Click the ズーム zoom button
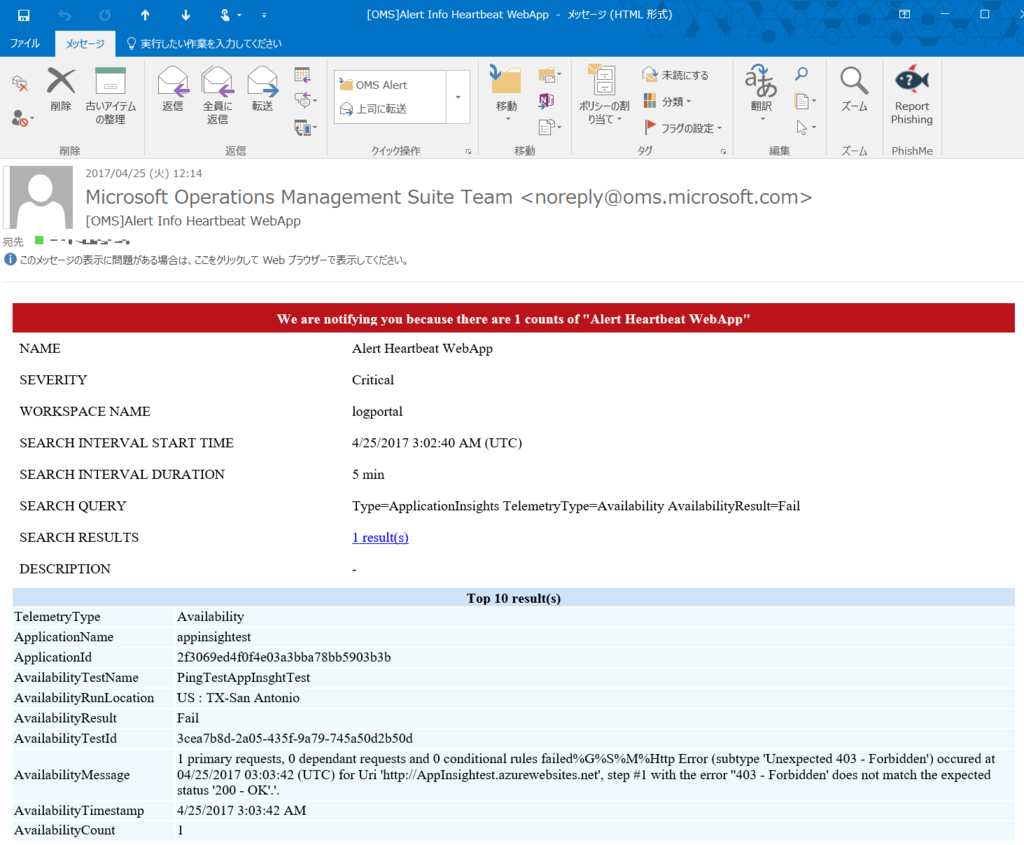Image resolution: width=1024 pixels, height=845 pixels. pos(854,89)
